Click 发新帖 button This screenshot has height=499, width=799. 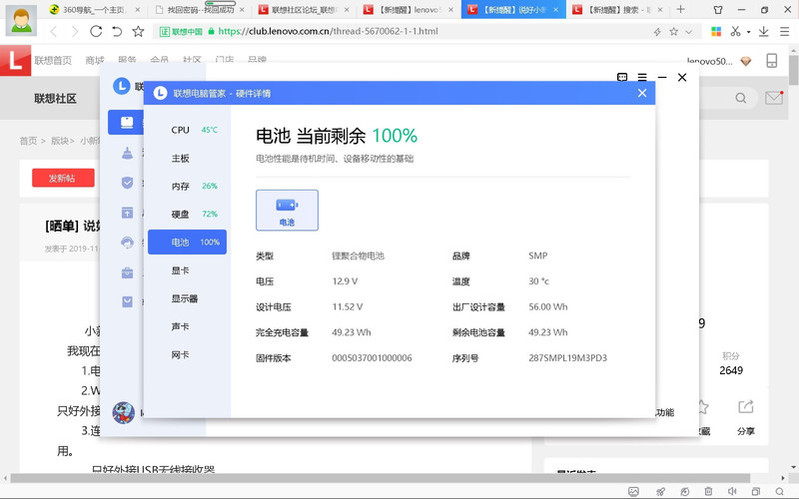click(63, 178)
